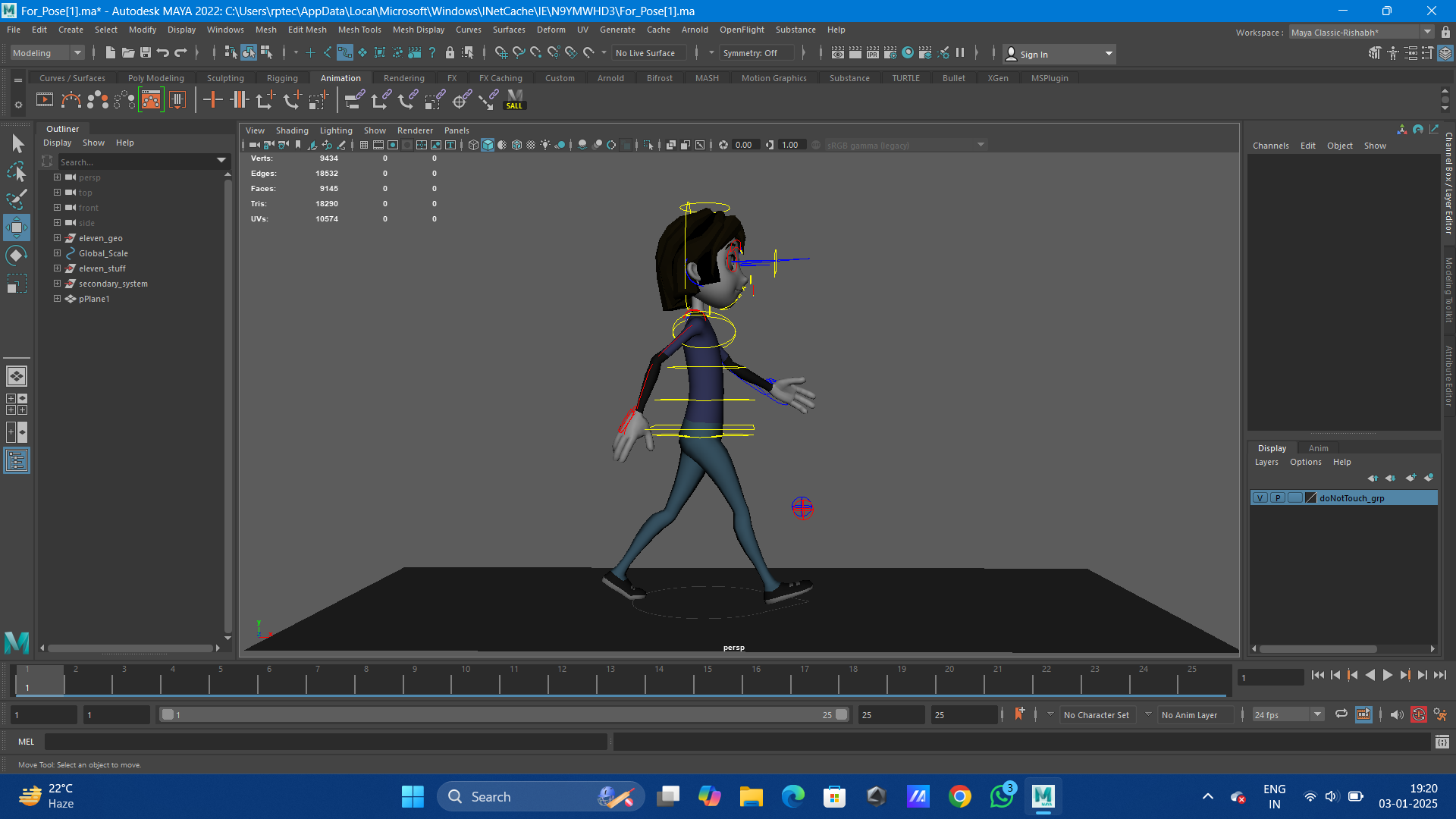1456x819 pixels.
Task: Click the Playblast shelf icon
Action: point(45,99)
